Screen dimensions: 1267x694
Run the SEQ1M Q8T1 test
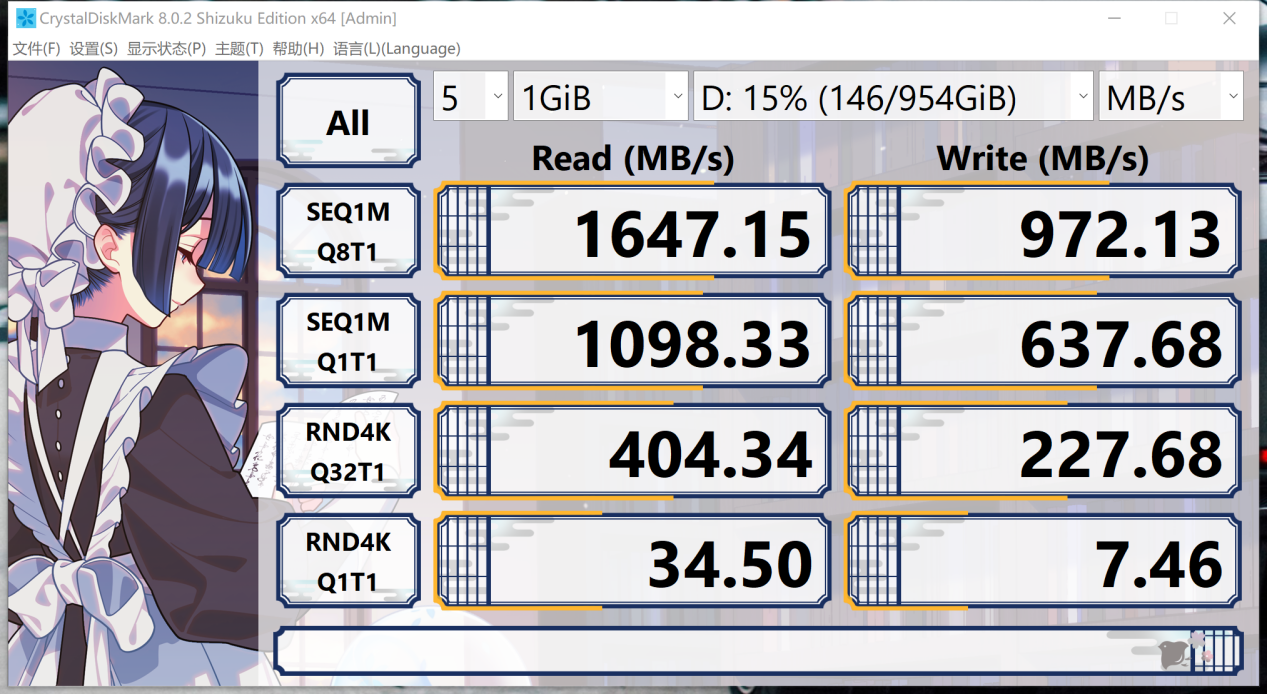348,231
